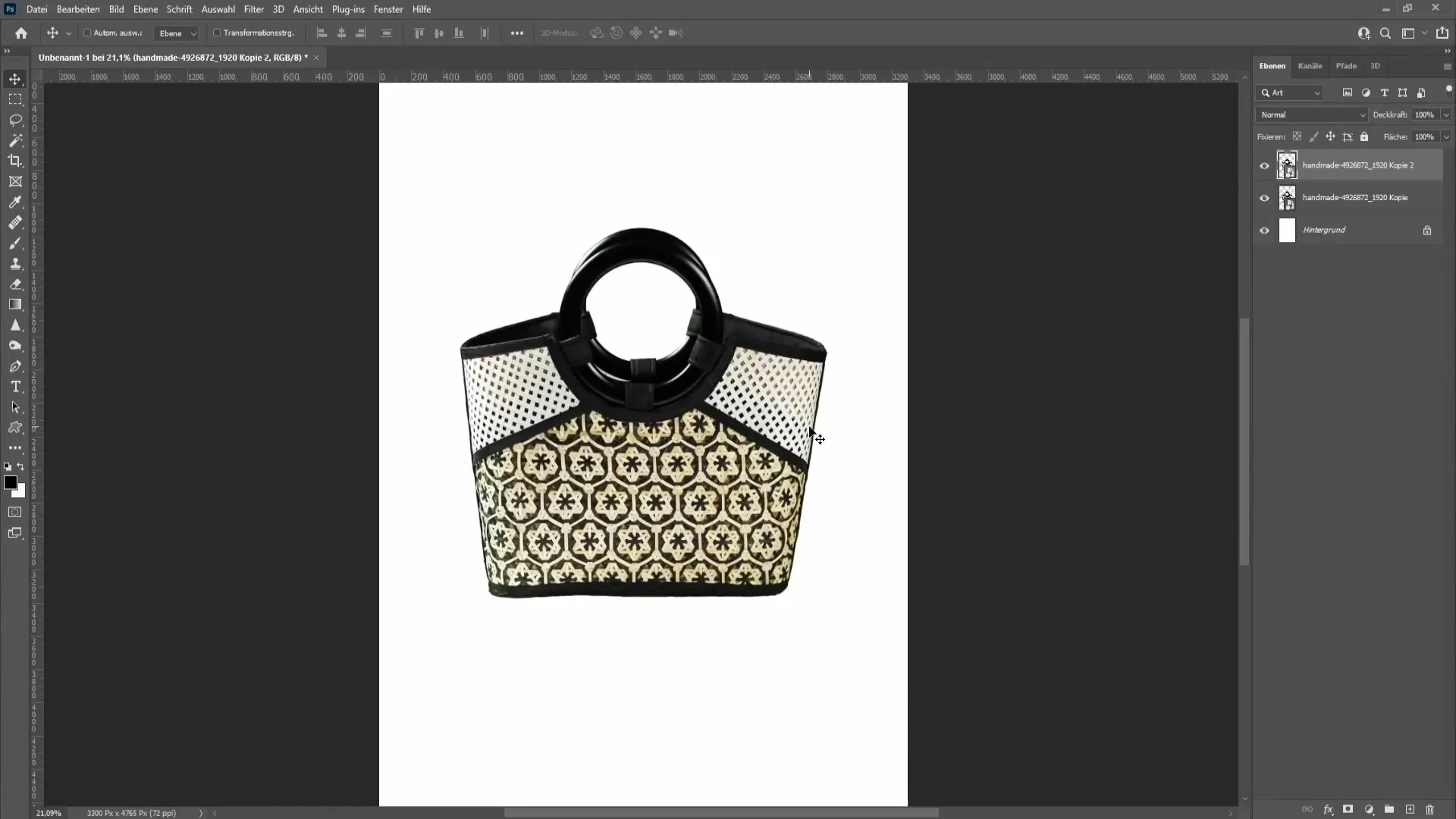Image resolution: width=1456 pixels, height=819 pixels.
Task: Switch to the Kanäle tab
Action: [1310, 66]
